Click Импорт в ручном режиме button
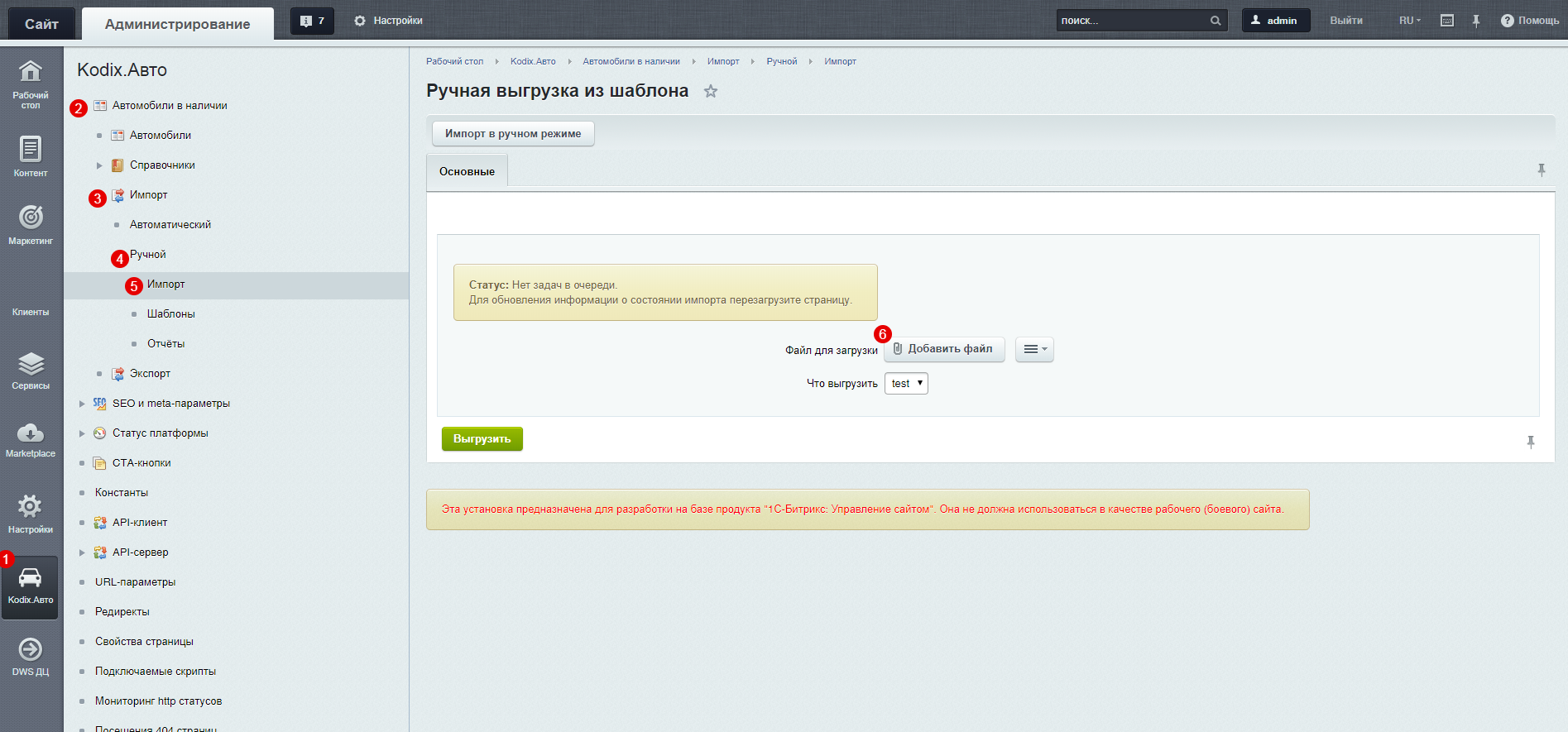This screenshot has height=732, width=1568. coord(513,134)
